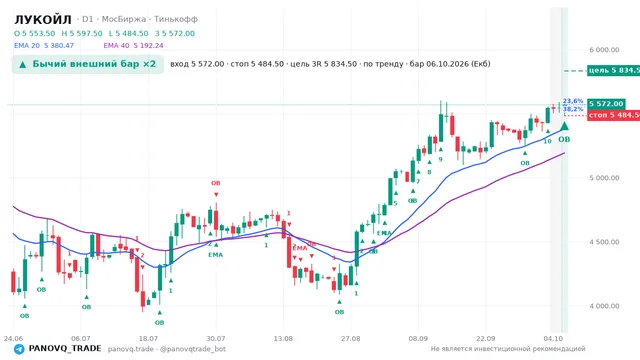Click the '6 000.00' price axis label
Viewport: 640px width, 360px height.
pyautogui.click(x=604, y=50)
